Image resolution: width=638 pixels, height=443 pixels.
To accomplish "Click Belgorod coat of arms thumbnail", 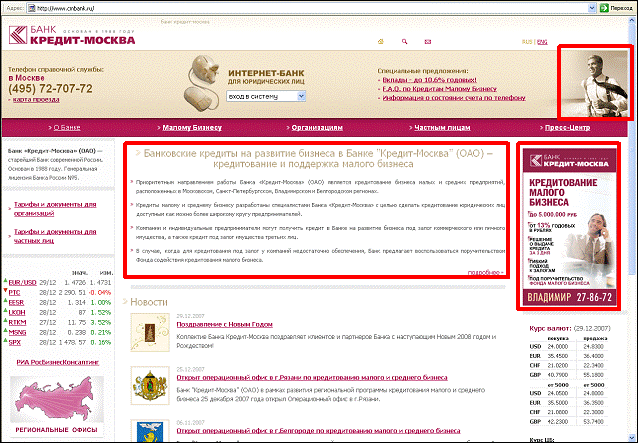I will (x=150, y=431).
